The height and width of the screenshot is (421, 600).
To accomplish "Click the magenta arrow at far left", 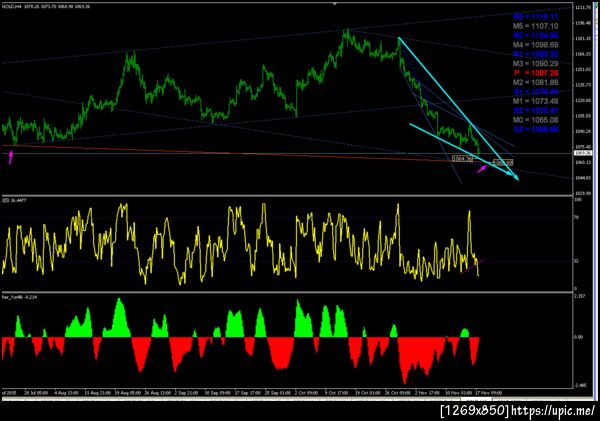I will coord(11,157).
